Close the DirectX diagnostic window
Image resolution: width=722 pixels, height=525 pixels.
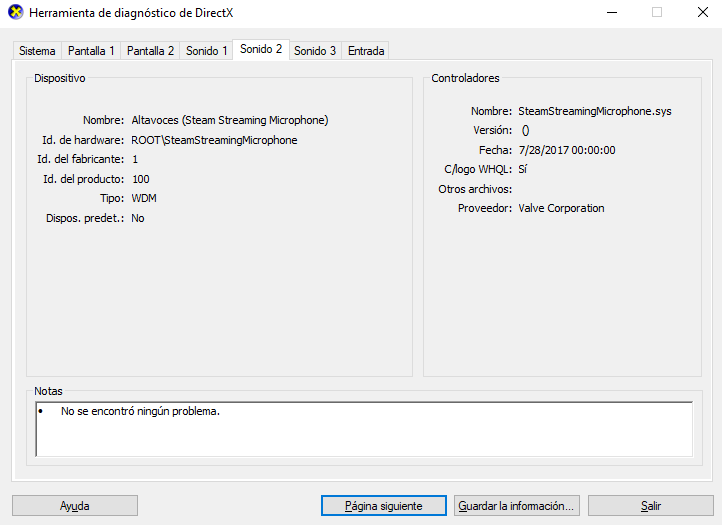tap(703, 12)
